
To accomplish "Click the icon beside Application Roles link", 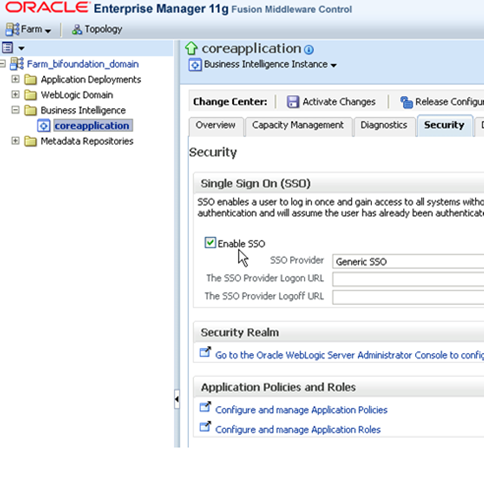I will pyautogui.click(x=205, y=426).
